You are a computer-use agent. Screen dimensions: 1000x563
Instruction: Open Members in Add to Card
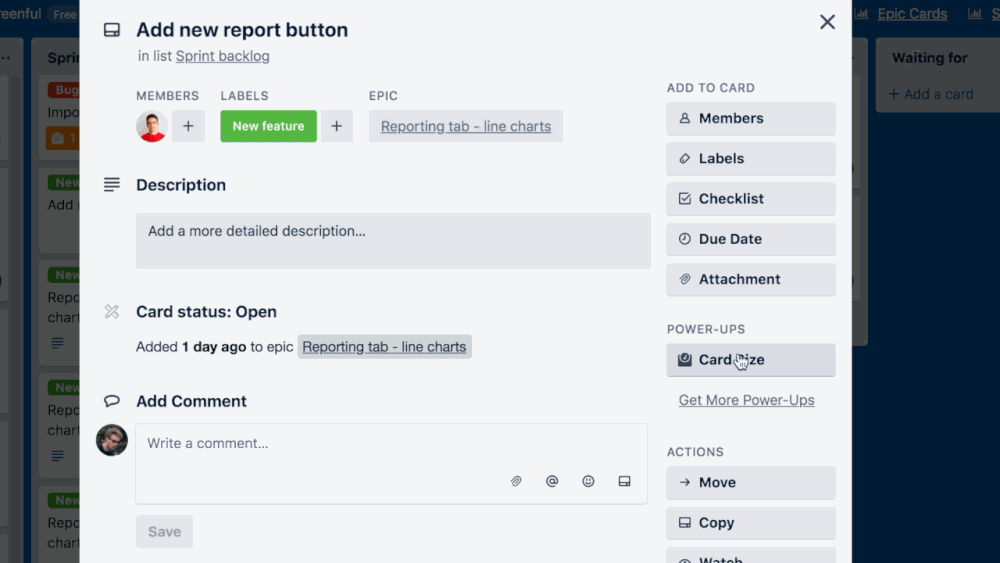[x=751, y=119]
